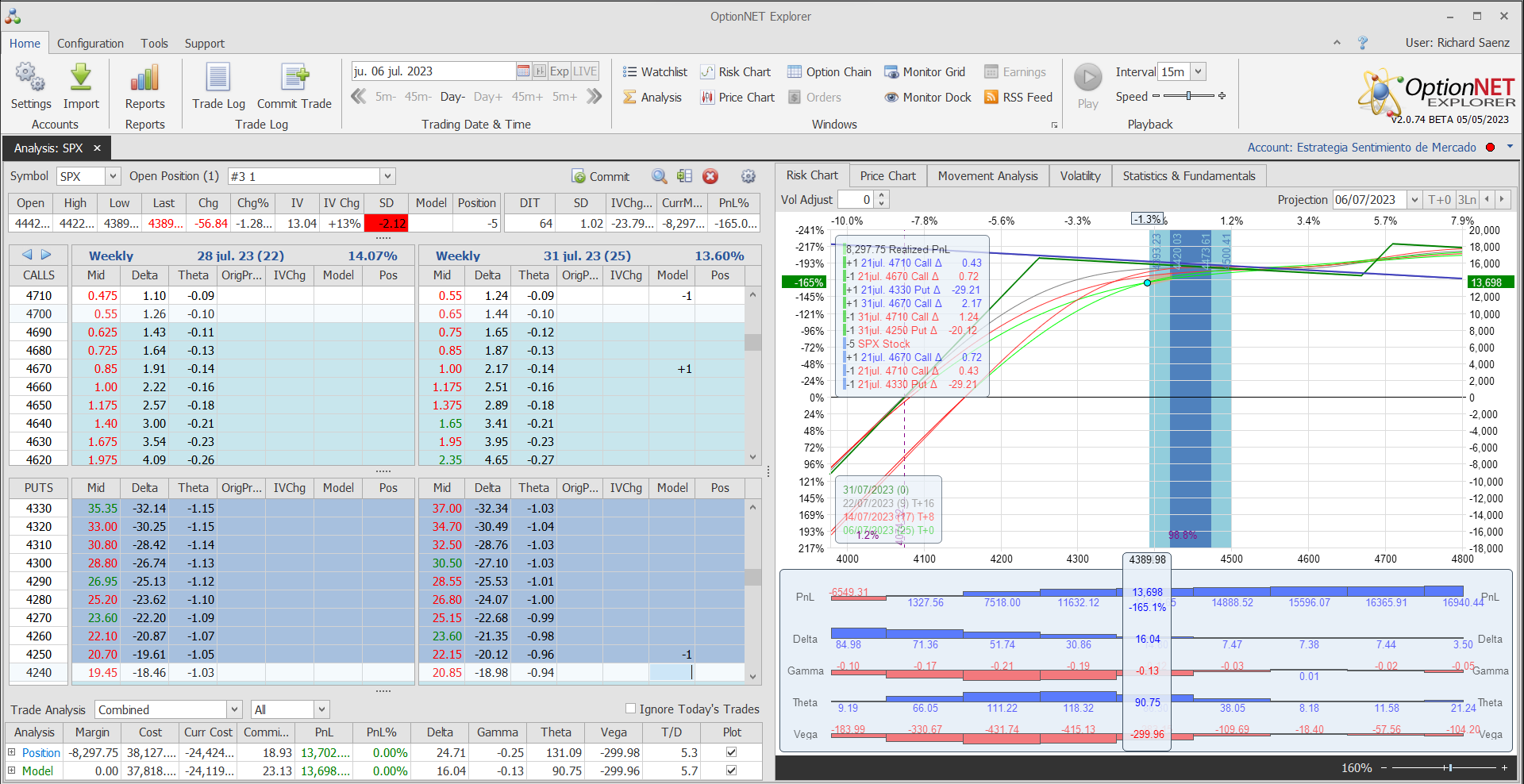The image size is (1524, 784).
Task: Zoom in with the plus beside 160%
Action: click(1504, 768)
